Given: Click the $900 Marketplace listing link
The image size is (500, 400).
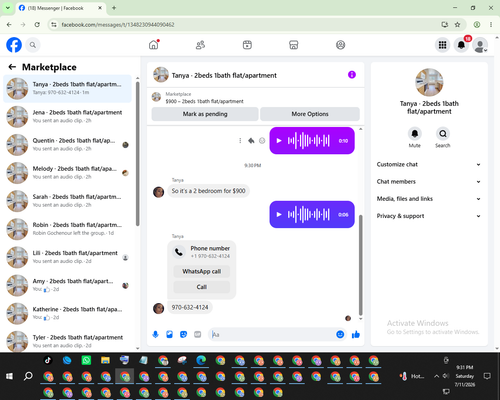Looking at the screenshot, I should 204,101.
